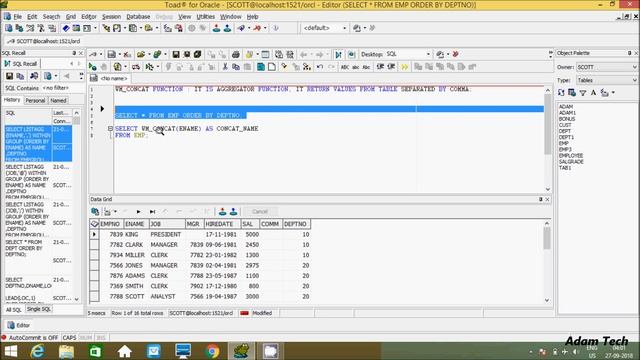This screenshot has width=640, height=360.
Task: Select the All SQL tab
Action: pos(13,310)
